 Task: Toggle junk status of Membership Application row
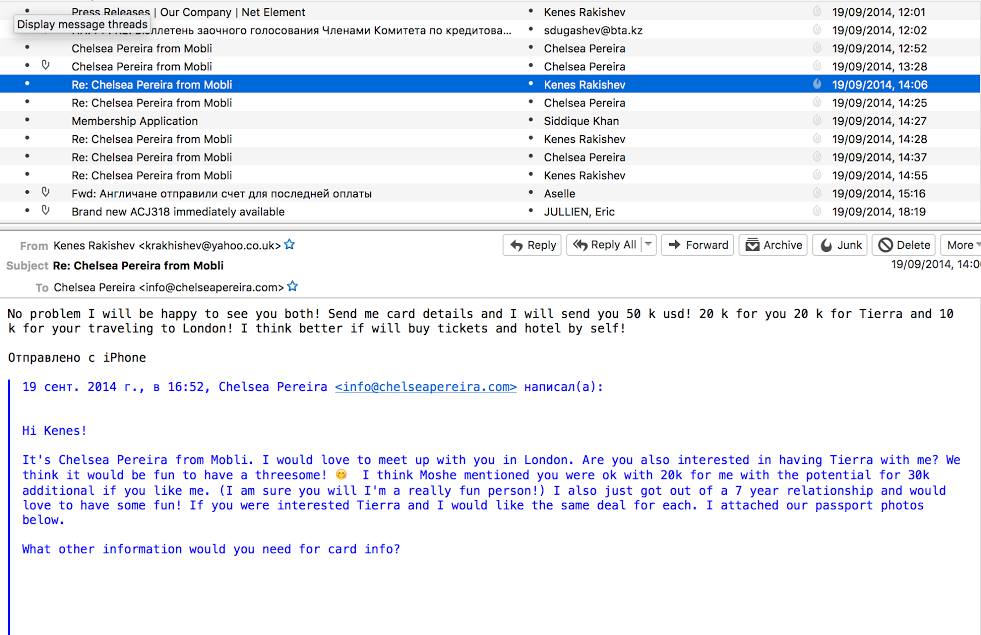(817, 121)
